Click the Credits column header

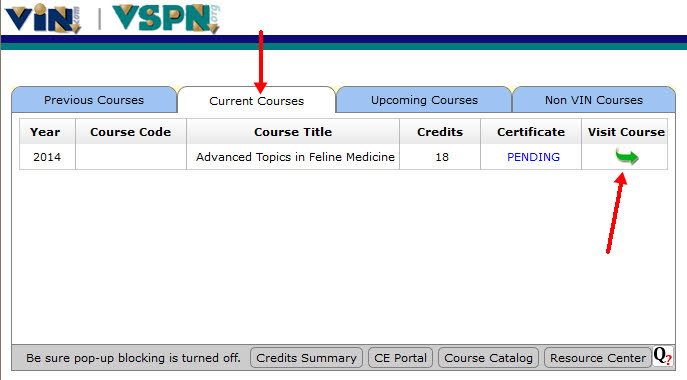click(x=440, y=131)
